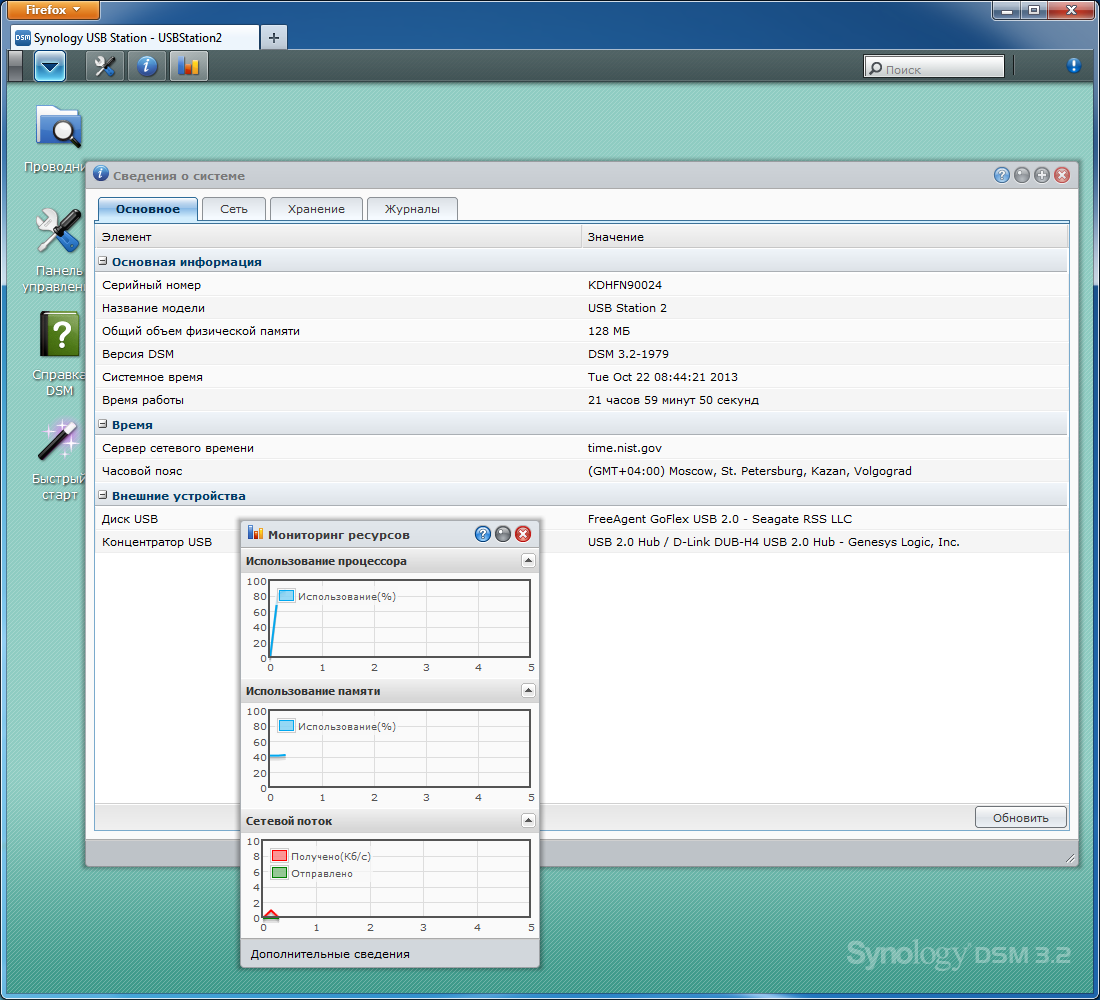The height and width of the screenshot is (1000, 1100).
Task: Click the DSM 3.2-1979 version value
Action: 628,354
